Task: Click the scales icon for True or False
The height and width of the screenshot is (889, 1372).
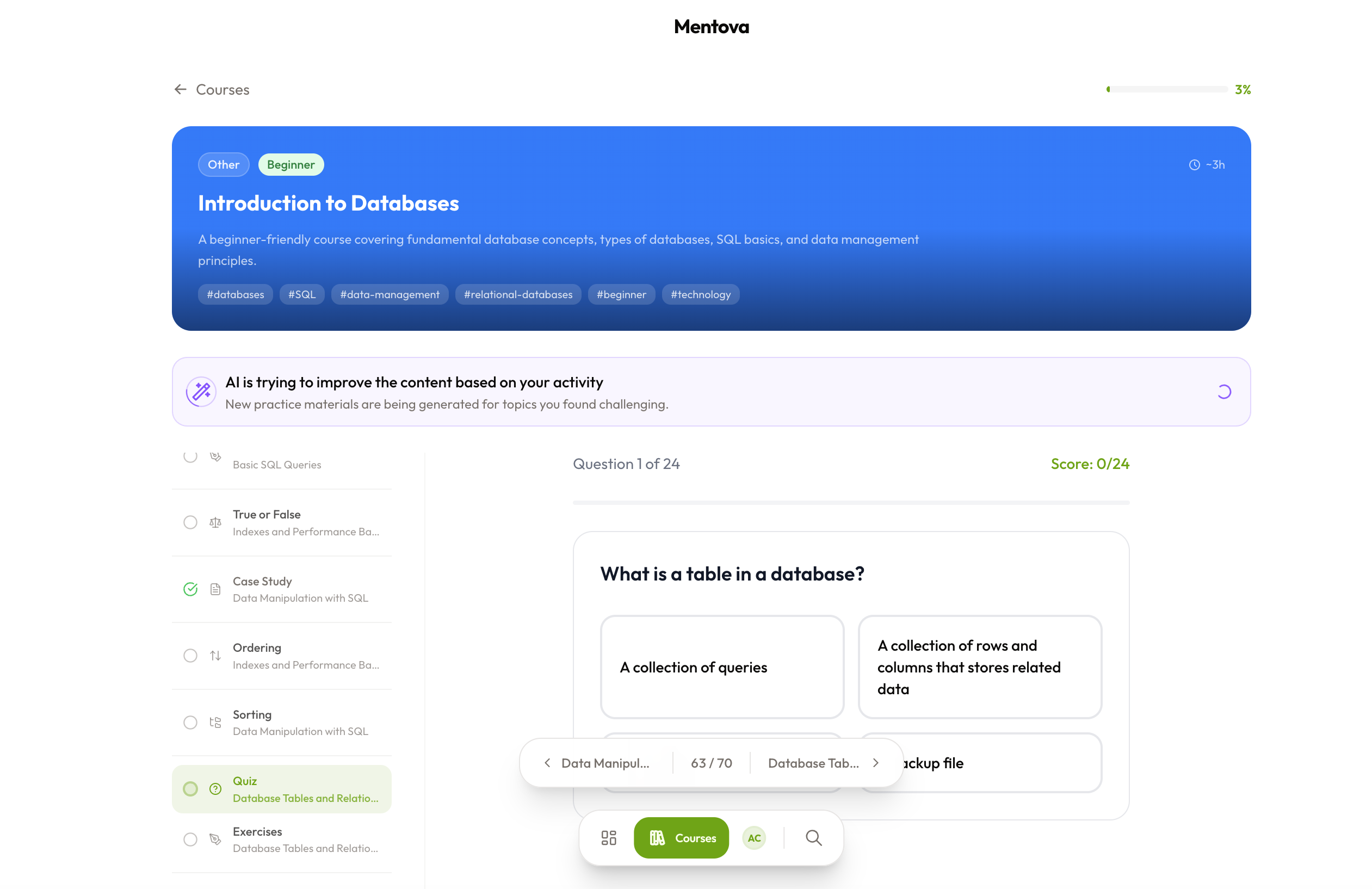Action: coord(215,522)
